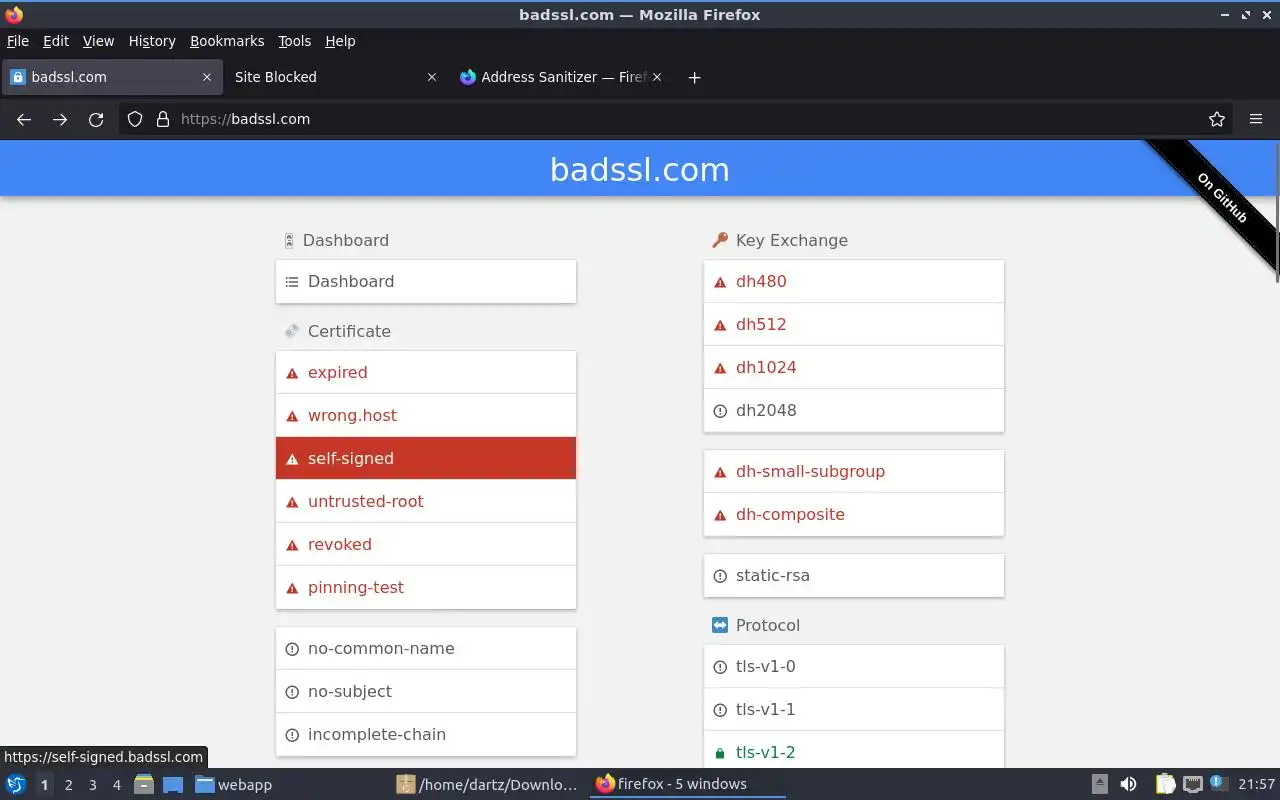Go forward one page
Image resolution: width=1280 pixels, height=800 pixels.
coord(60,119)
